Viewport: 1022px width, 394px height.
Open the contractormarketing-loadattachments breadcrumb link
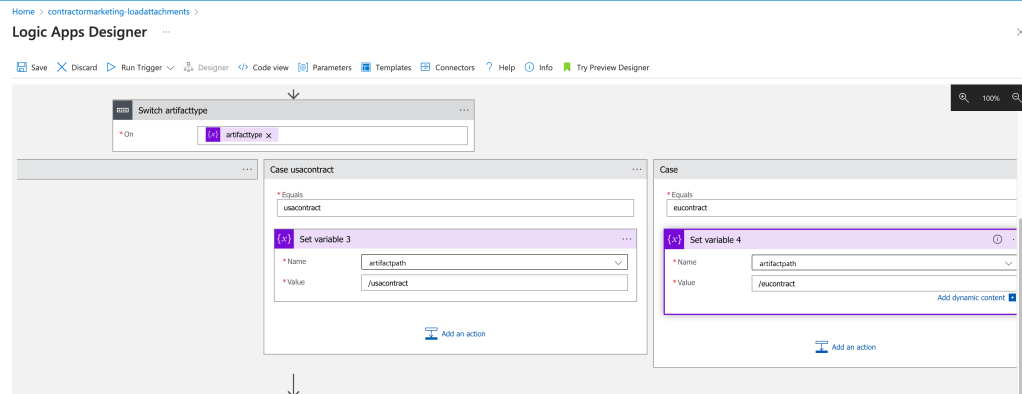[x=119, y=12]
